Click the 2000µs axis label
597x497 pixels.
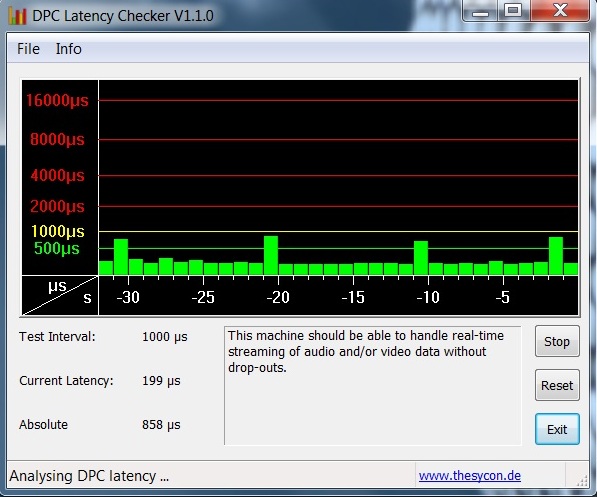pyautogui.click(x=57, y=206)
